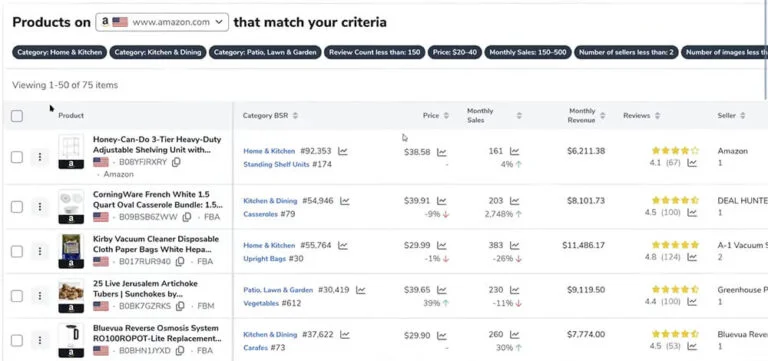This screenshot has height=361, width=768.
Task: Select the Honey-Can-Do shelving unit row checkbox
Action: click(17, 157)
